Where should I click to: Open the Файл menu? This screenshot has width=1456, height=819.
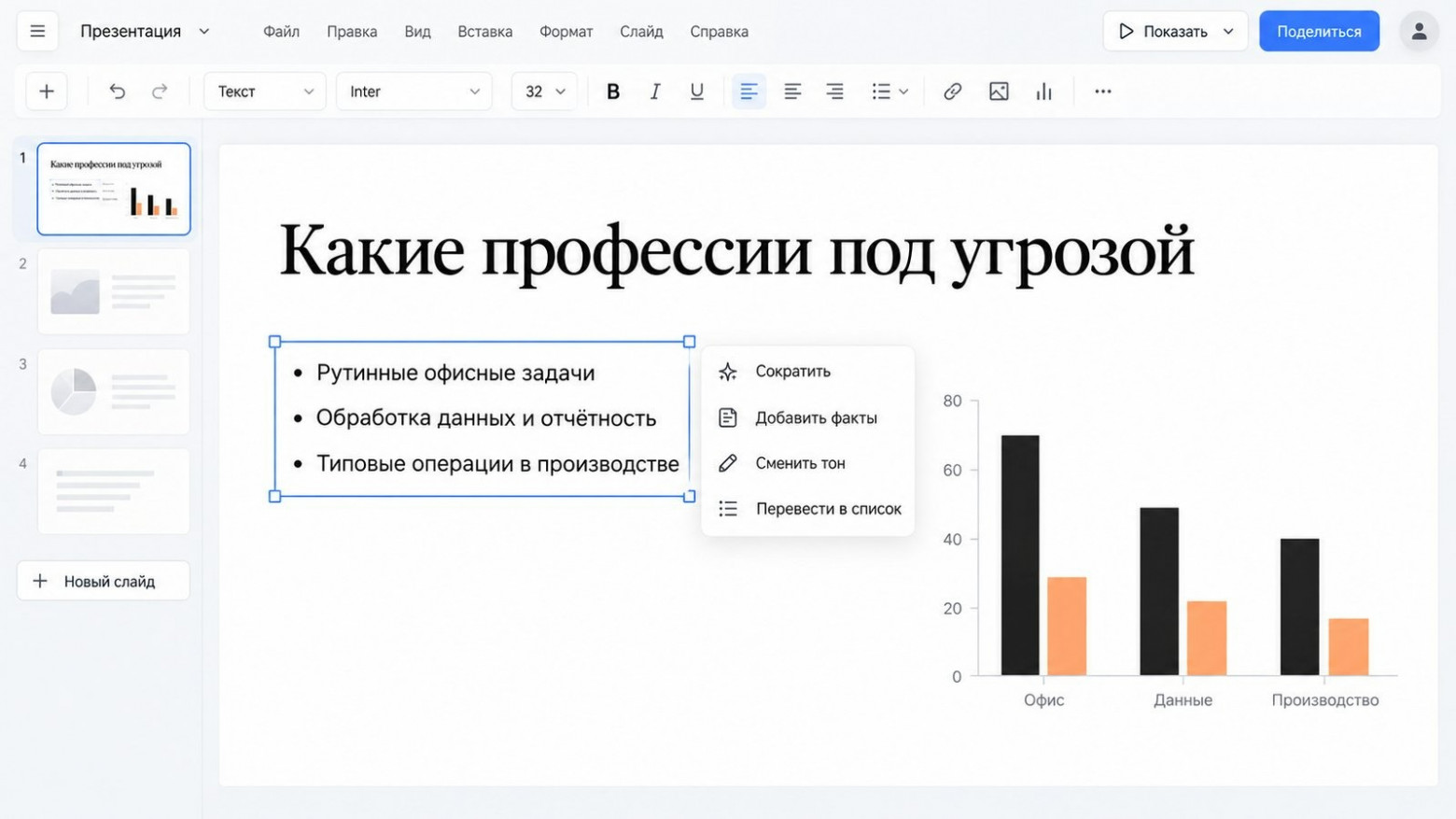click(x=281, y=32)
